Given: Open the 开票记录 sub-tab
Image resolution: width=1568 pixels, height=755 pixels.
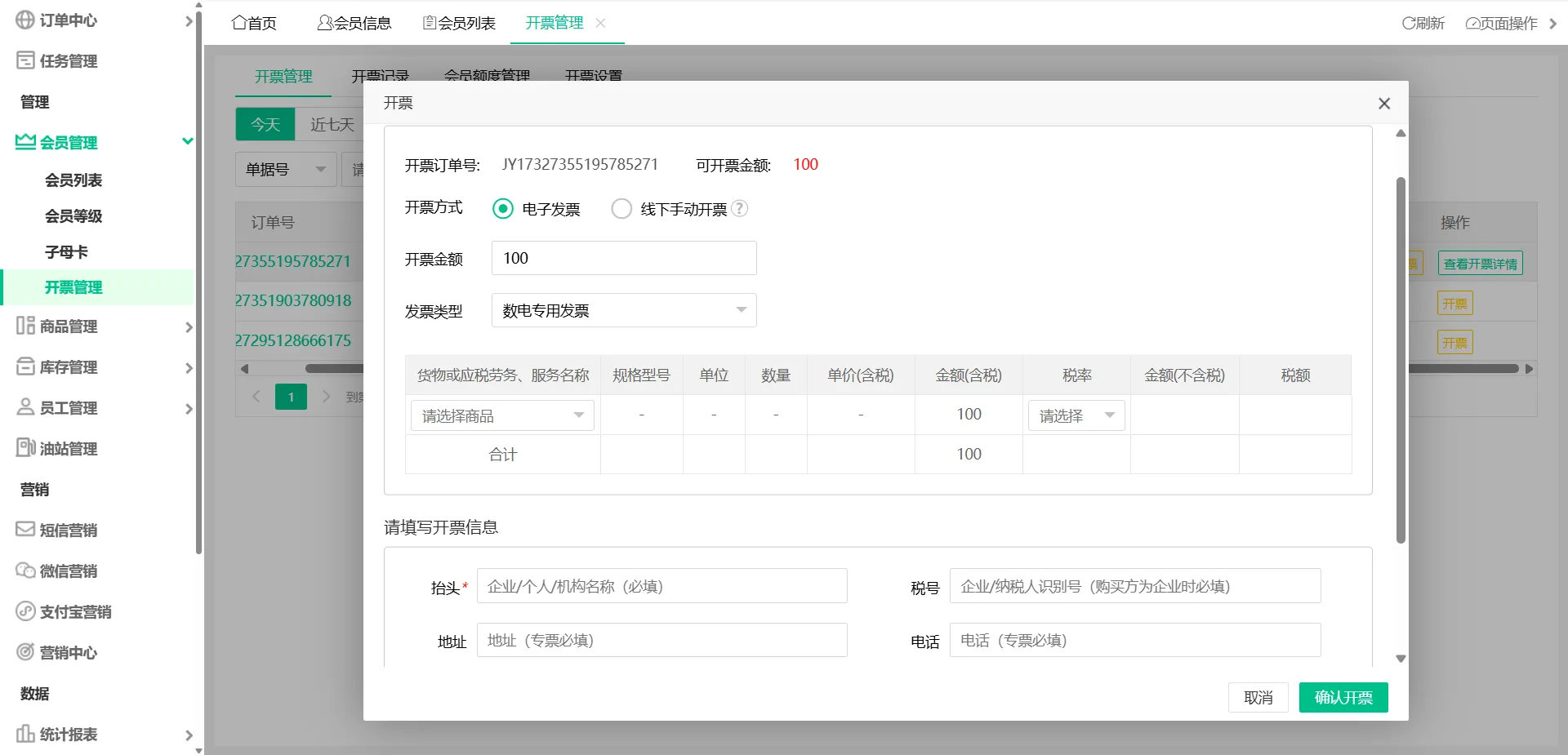Looking at the screenshot, I should click(380, 75).
